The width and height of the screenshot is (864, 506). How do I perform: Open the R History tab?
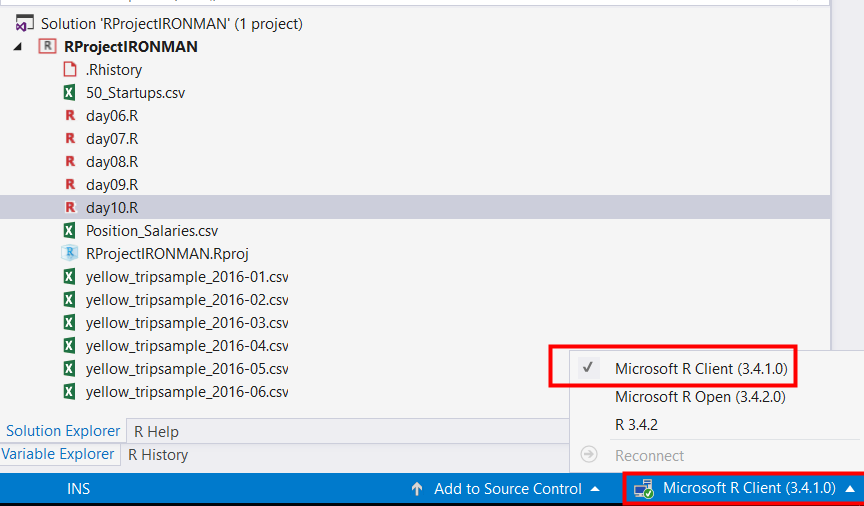tap(158, 455)
